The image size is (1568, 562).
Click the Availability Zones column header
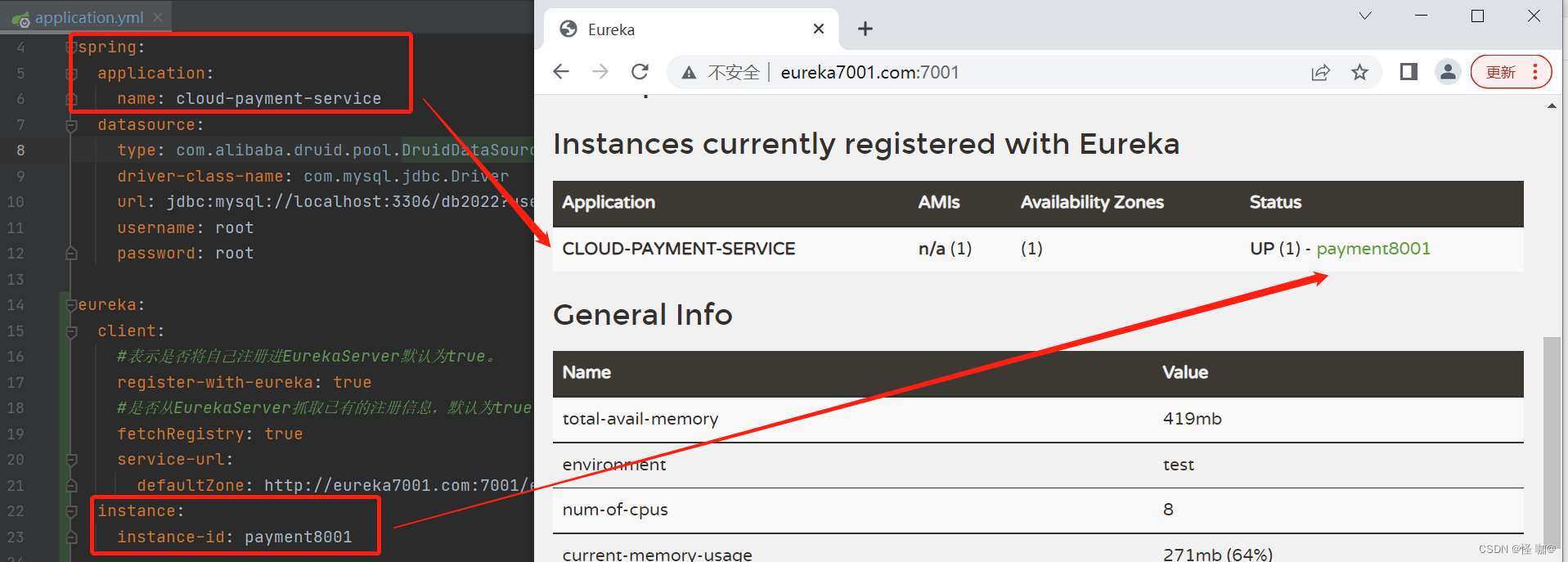[1092, 202]
